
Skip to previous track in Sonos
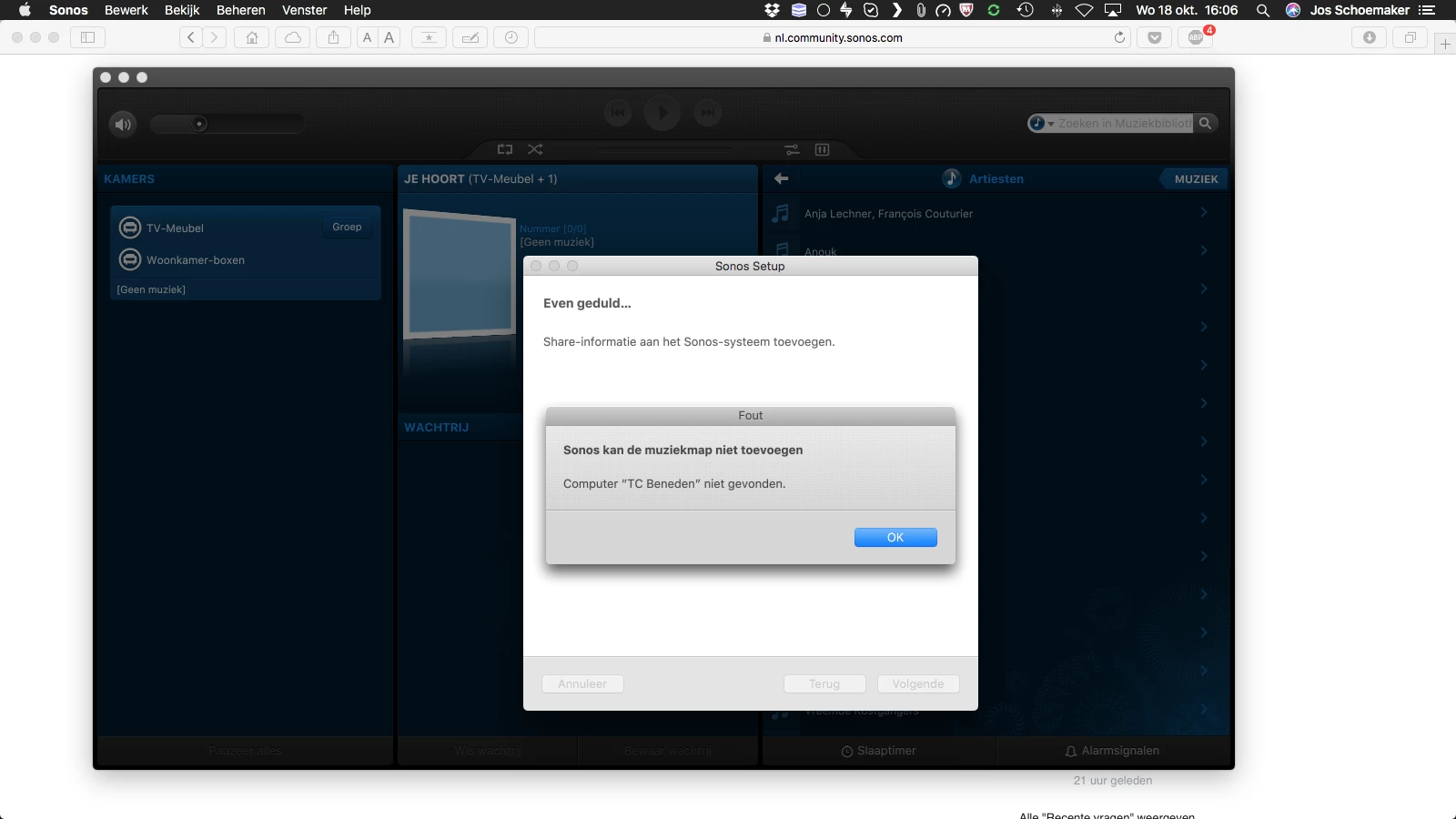coord(617,113)
